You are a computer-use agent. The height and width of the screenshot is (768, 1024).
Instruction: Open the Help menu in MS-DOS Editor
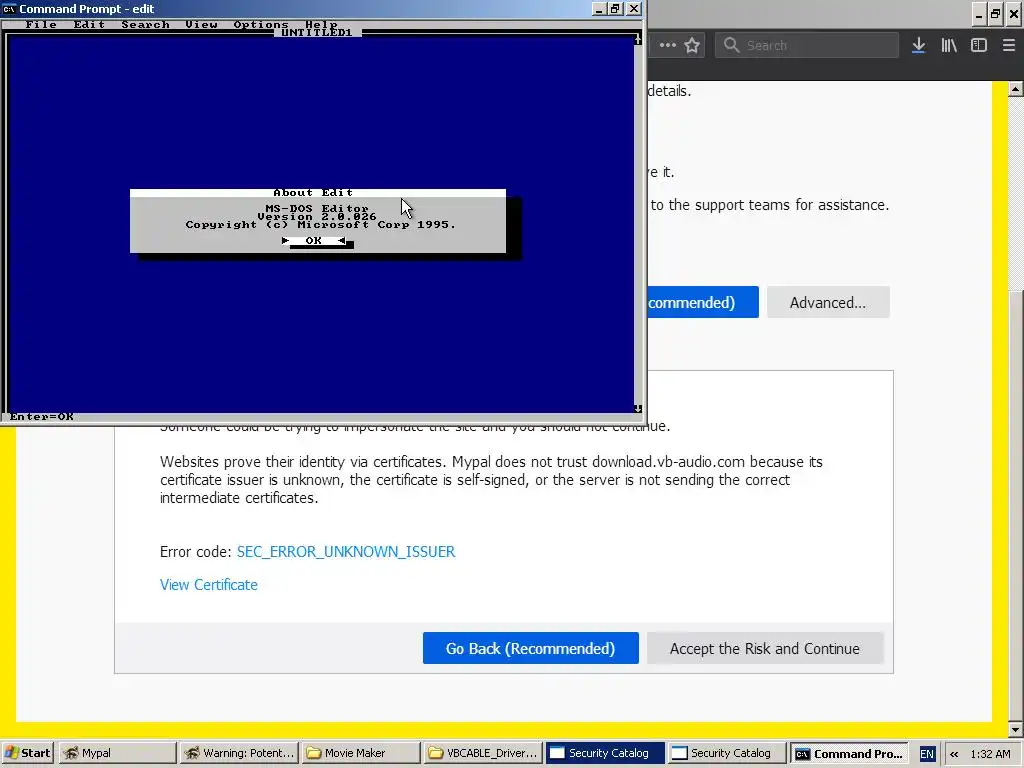pyautogui.click(x=321, y=24)
